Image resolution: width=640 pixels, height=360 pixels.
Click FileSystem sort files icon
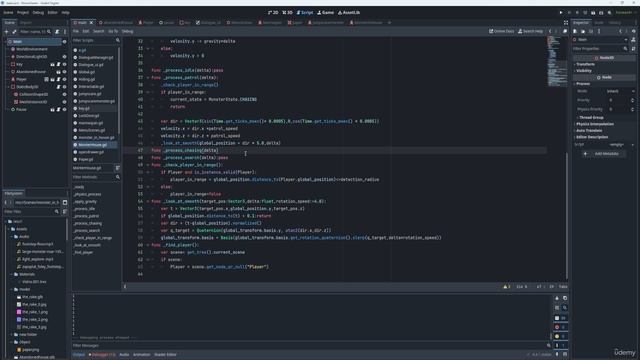(64, 212)
